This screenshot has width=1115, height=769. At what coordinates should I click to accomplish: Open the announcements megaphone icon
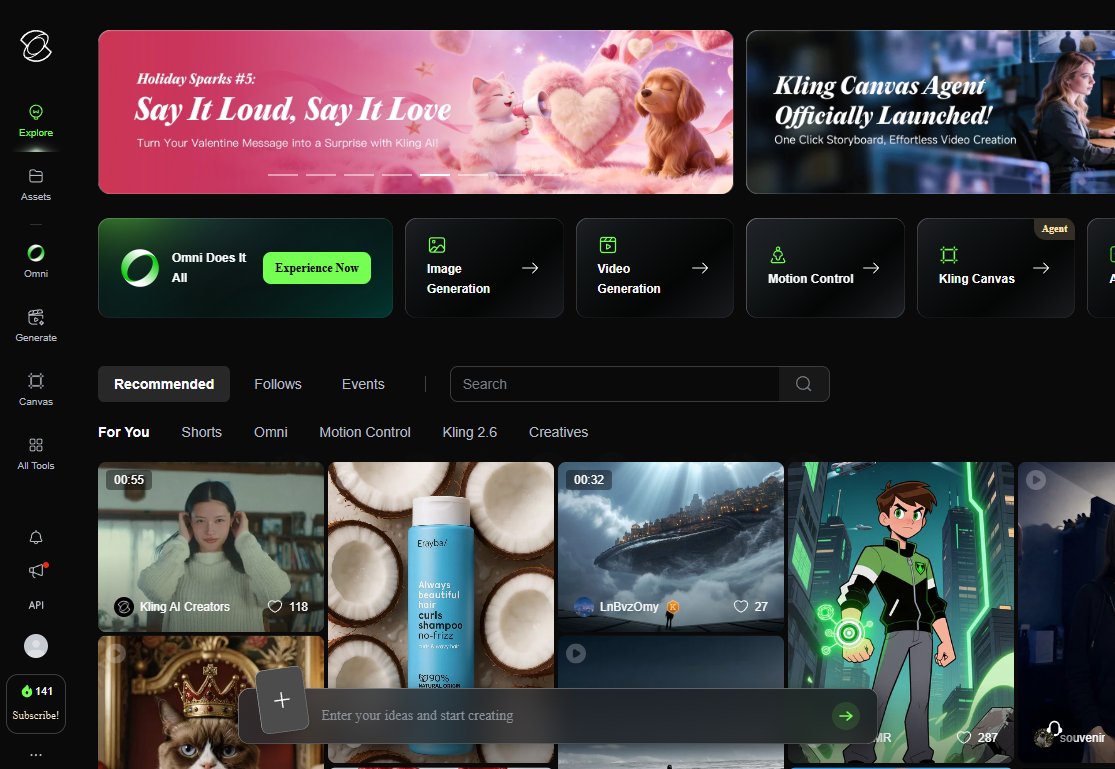(36, 571)
